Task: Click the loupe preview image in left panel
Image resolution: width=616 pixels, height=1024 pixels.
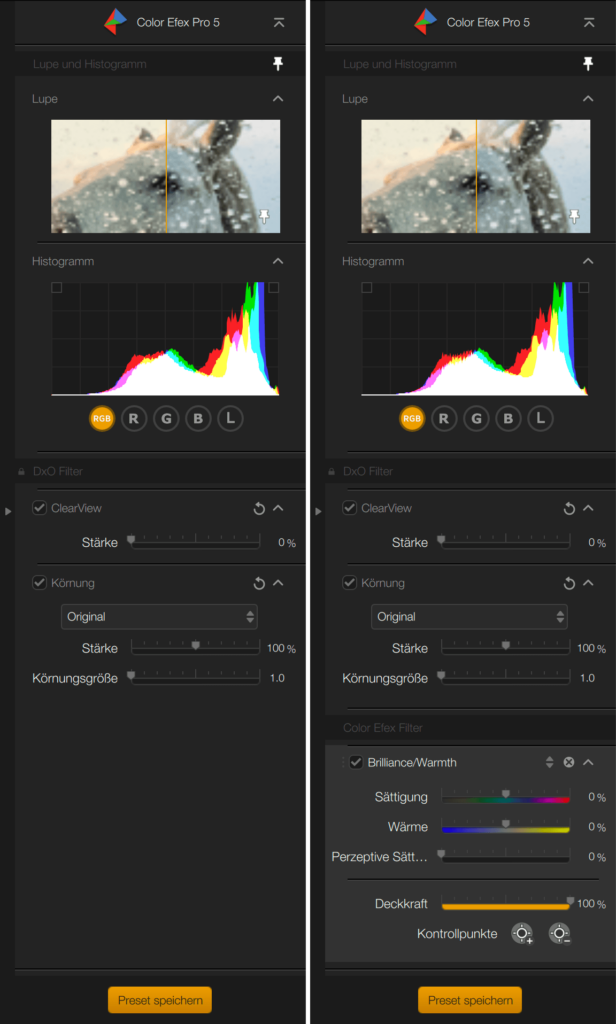Action: click(x=166, y=176)
